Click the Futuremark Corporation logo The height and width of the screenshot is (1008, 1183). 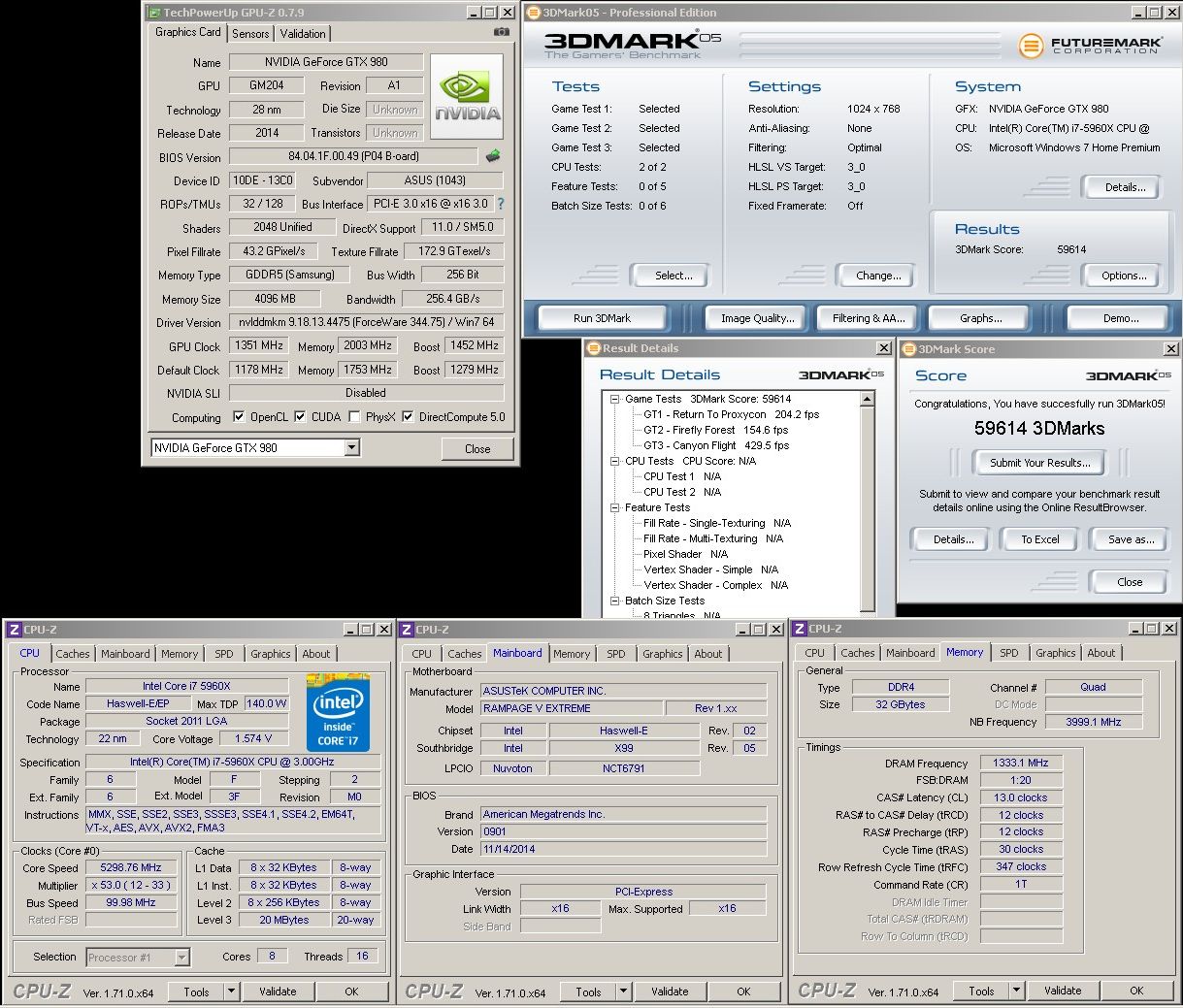point(1090,46)
